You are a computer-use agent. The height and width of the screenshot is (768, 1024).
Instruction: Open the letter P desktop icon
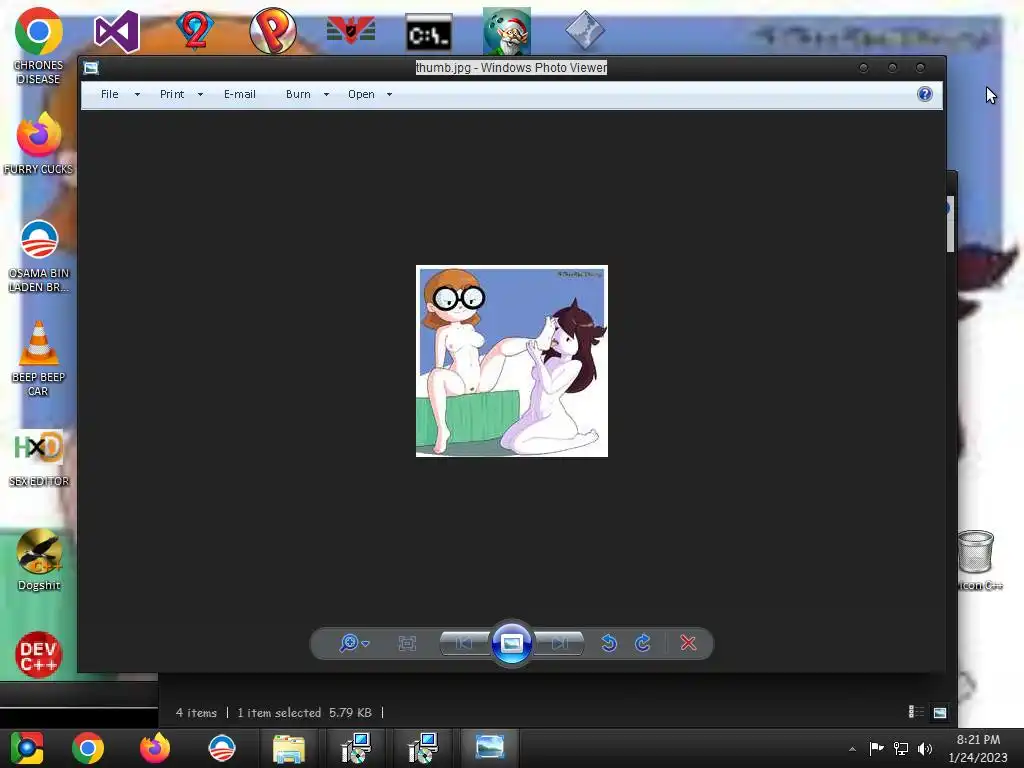273,31
